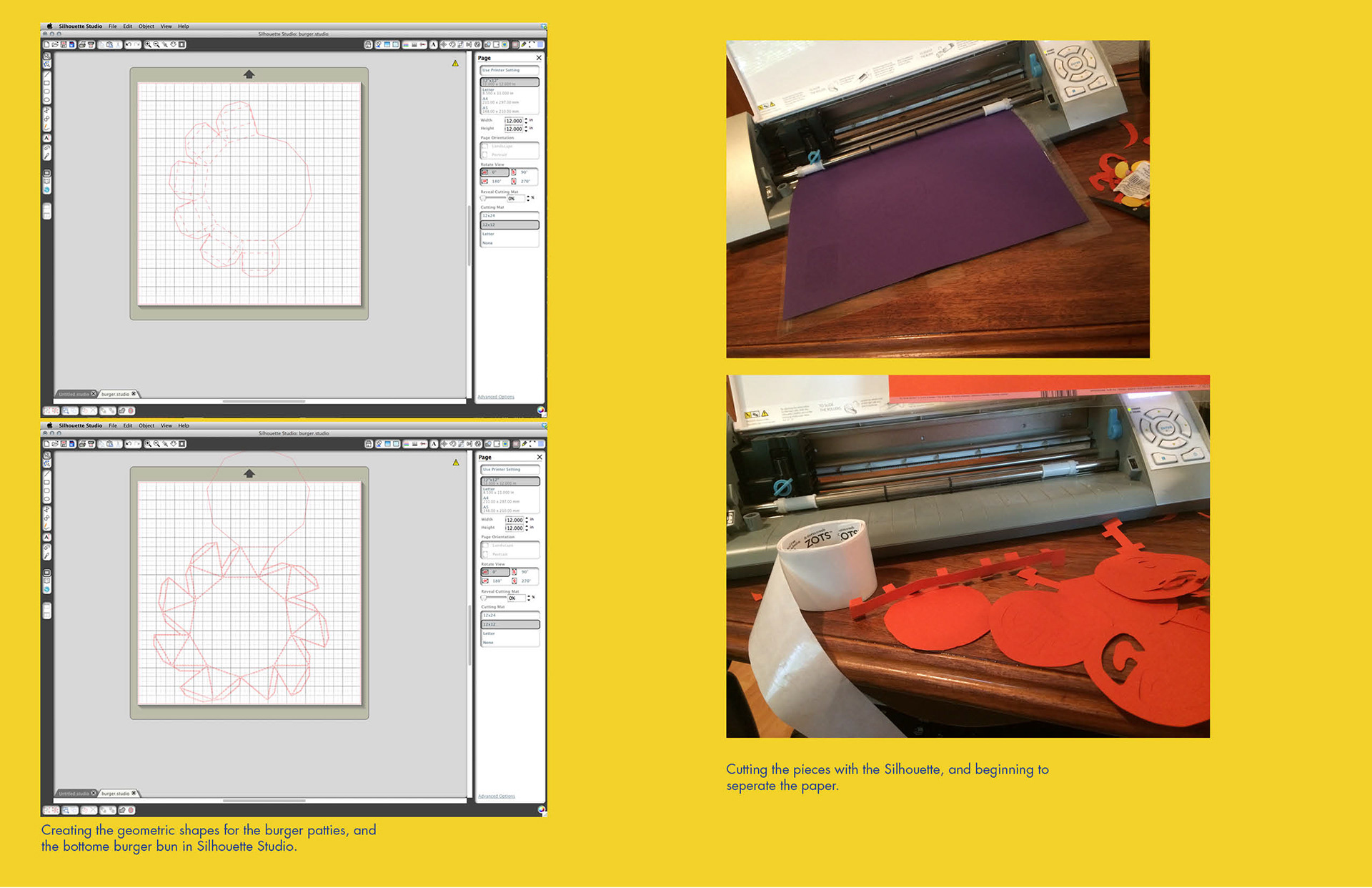Select the text tool in top window's left toolbar
The width and height of the screenshot is (1372, 888).
47,138
